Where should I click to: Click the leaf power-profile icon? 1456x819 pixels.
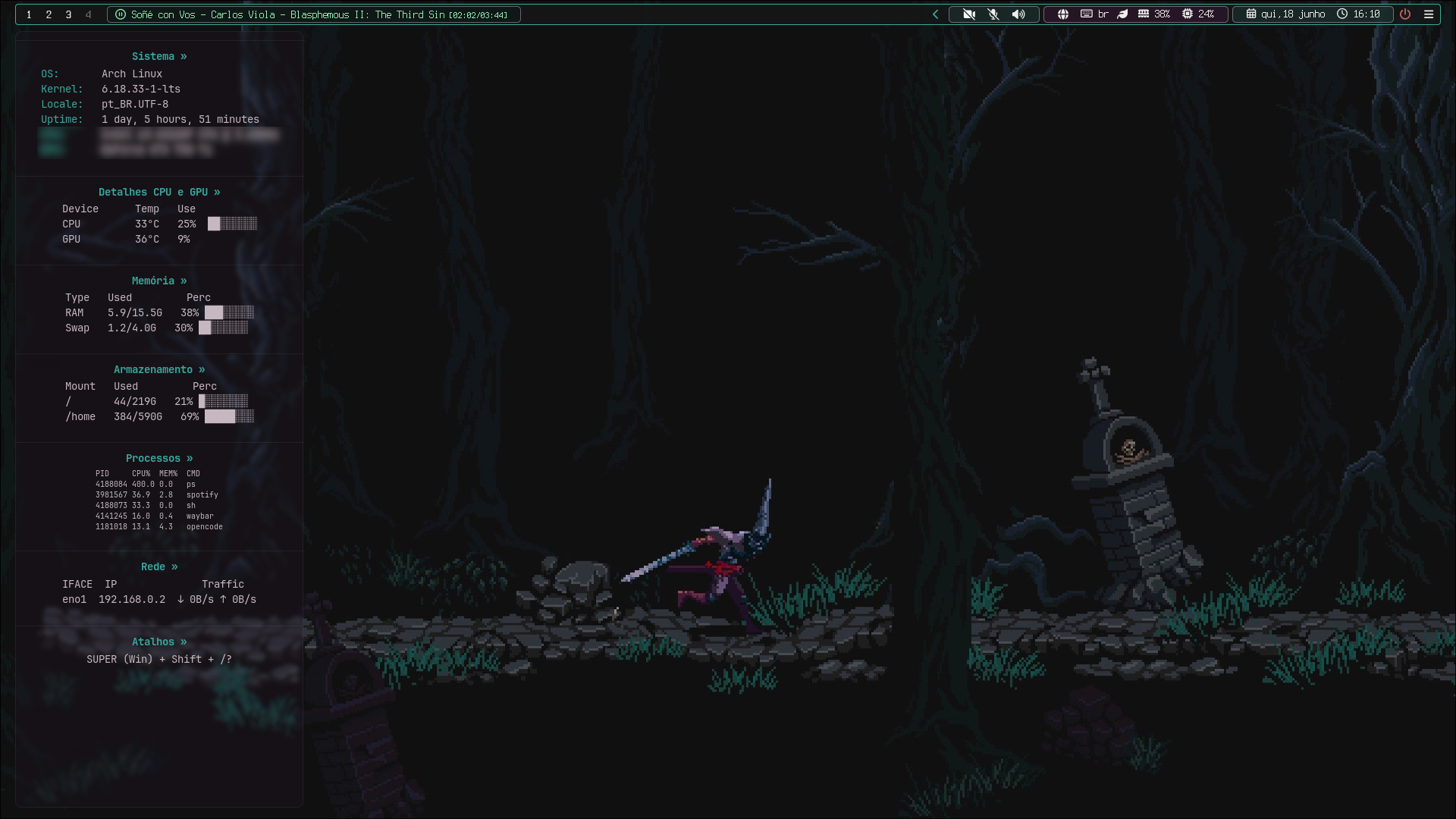pyautogui.click(x=1123, y=14)
